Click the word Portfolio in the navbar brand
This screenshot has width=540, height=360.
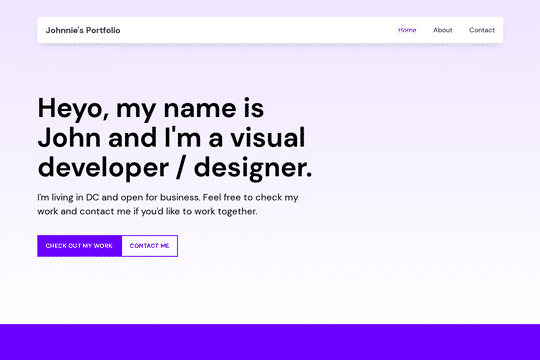click(103, 30)
